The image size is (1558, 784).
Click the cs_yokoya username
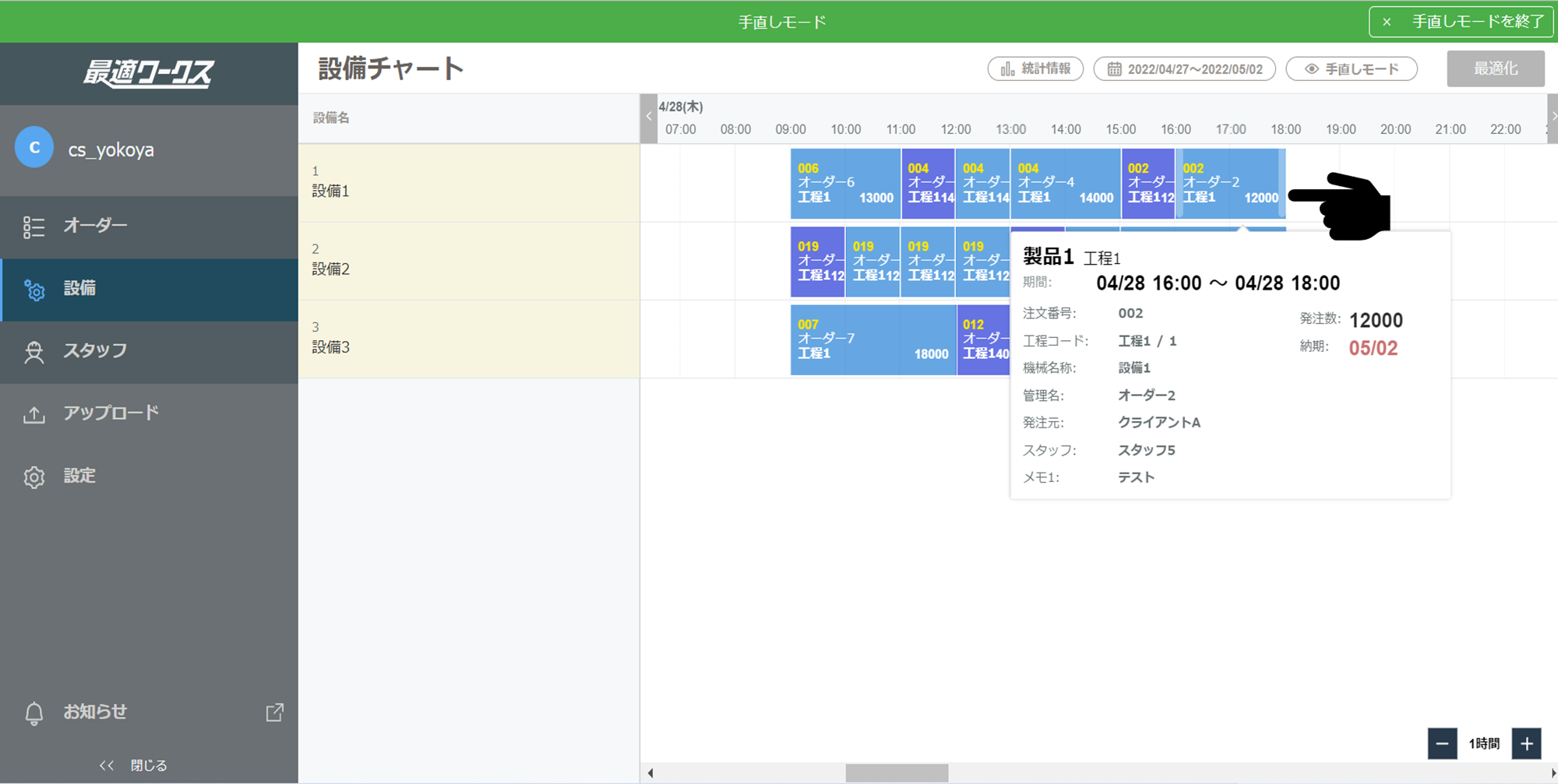[111, 149]
